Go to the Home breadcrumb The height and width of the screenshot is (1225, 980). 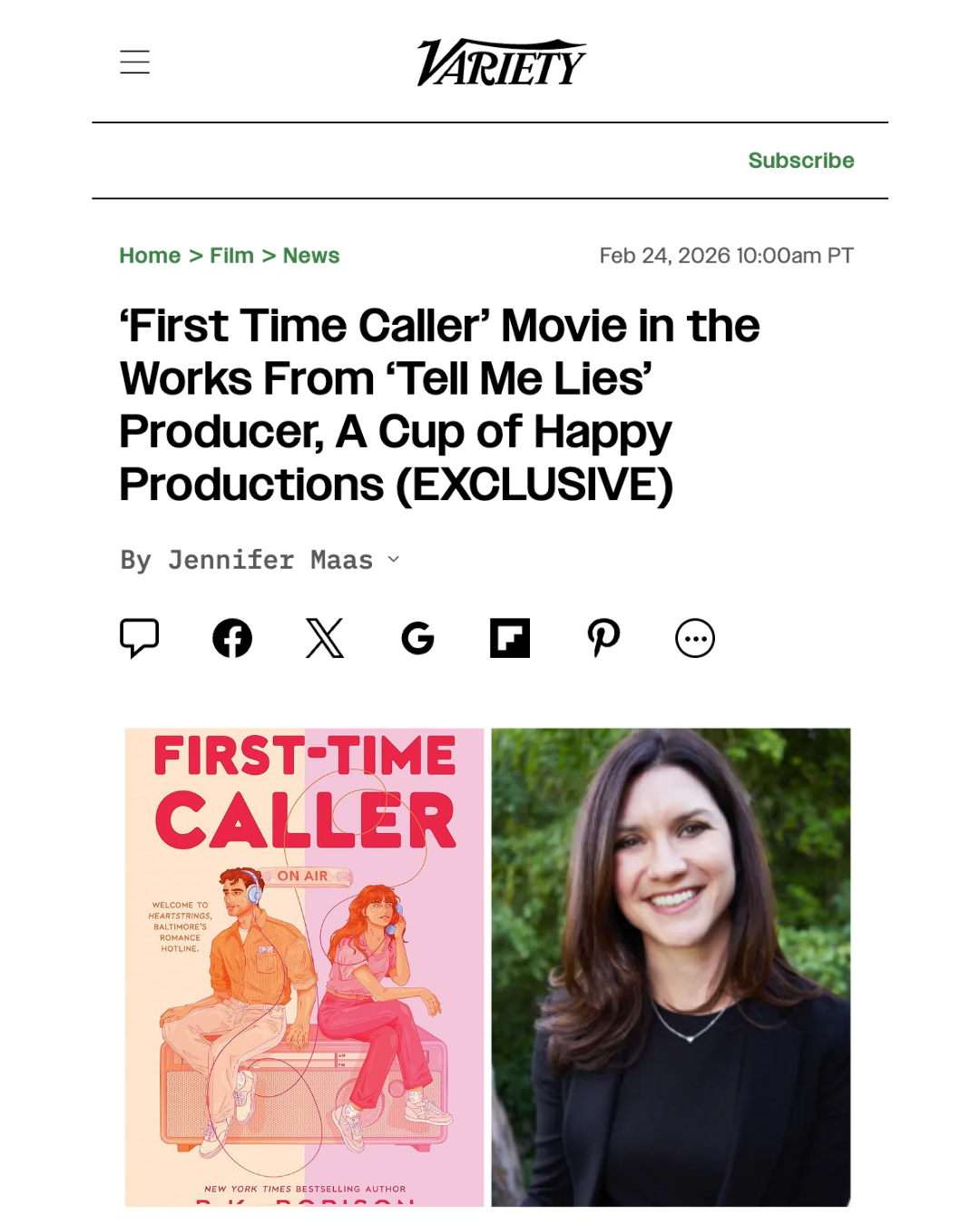(x=150, y=256)
